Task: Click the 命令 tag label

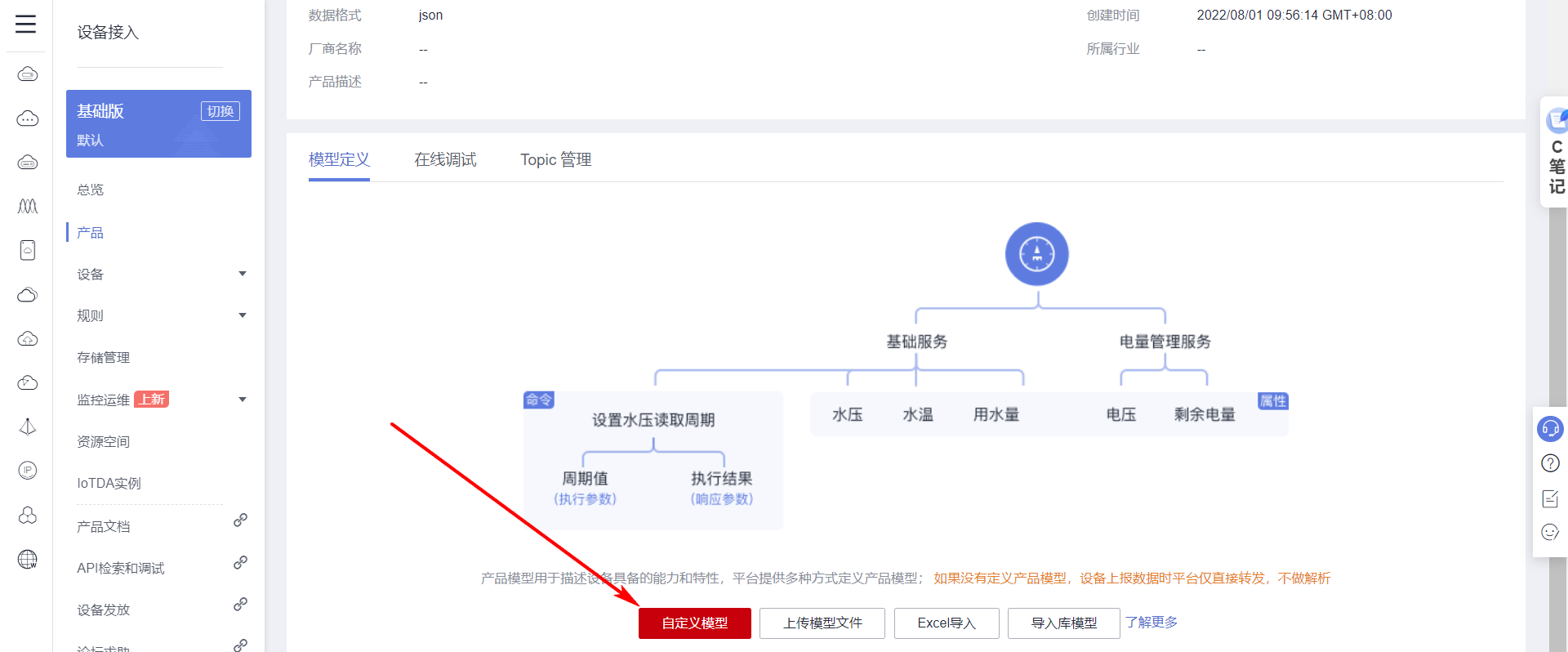Action: [x=539, y=400]
